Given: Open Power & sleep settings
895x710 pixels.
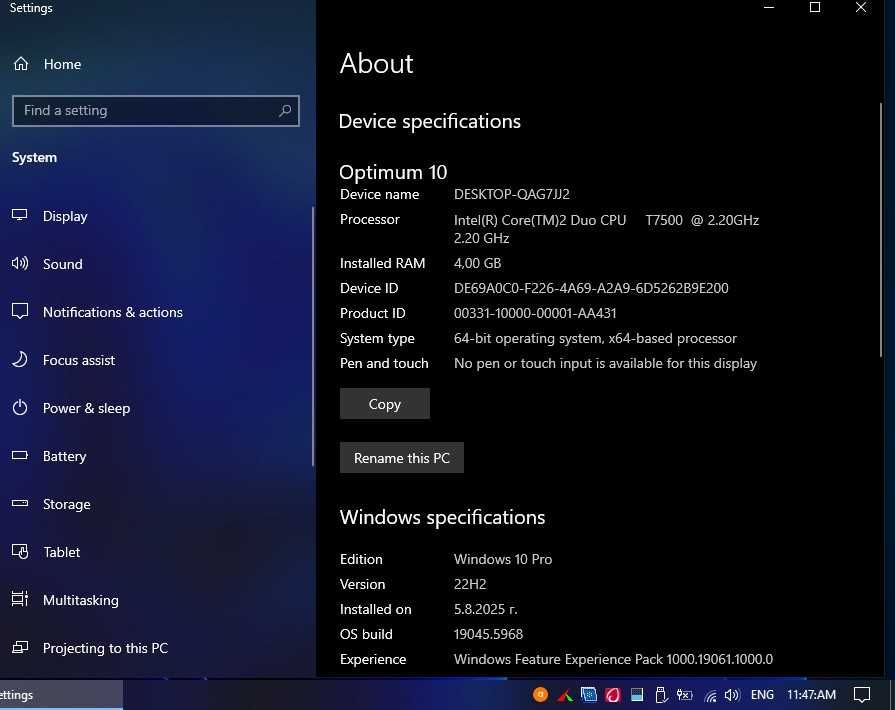Looking at the screenshot, I should coord(86,408).
